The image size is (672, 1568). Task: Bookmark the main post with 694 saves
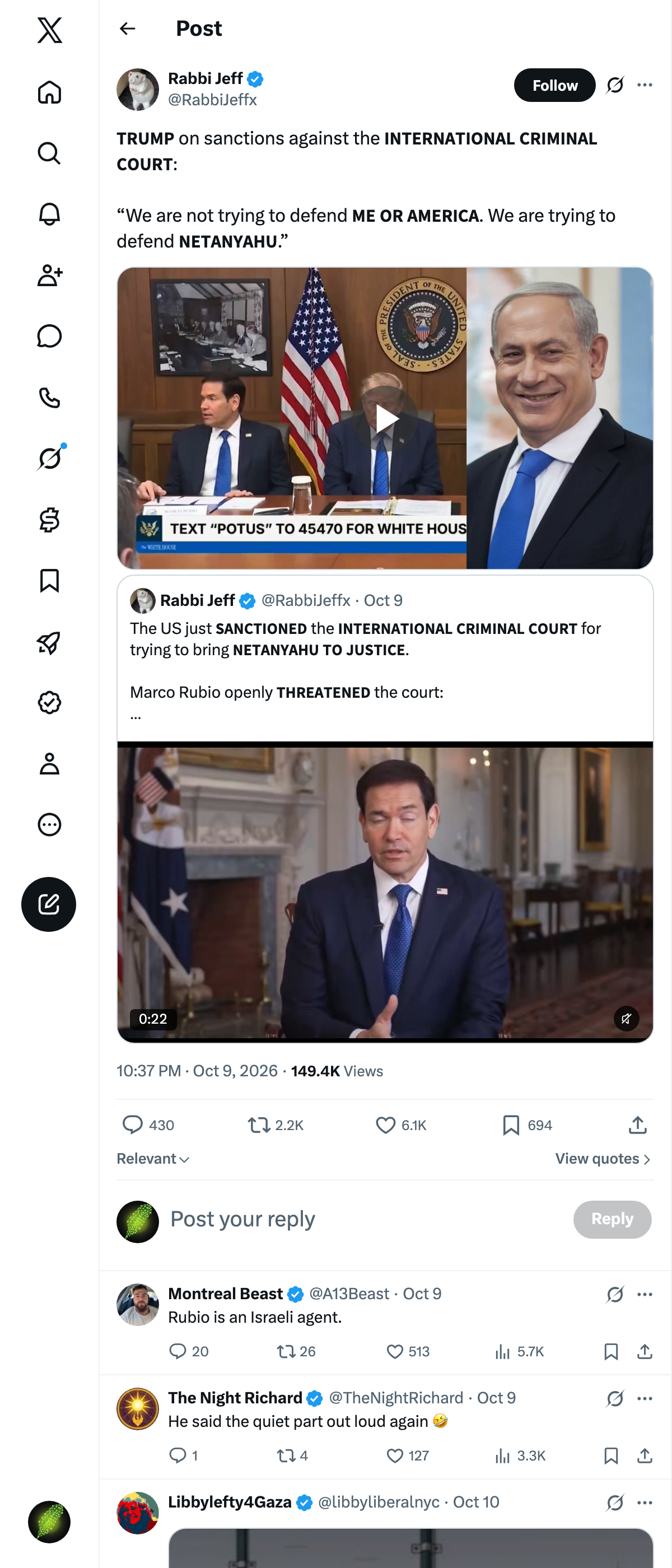[x=527, y=1125]
